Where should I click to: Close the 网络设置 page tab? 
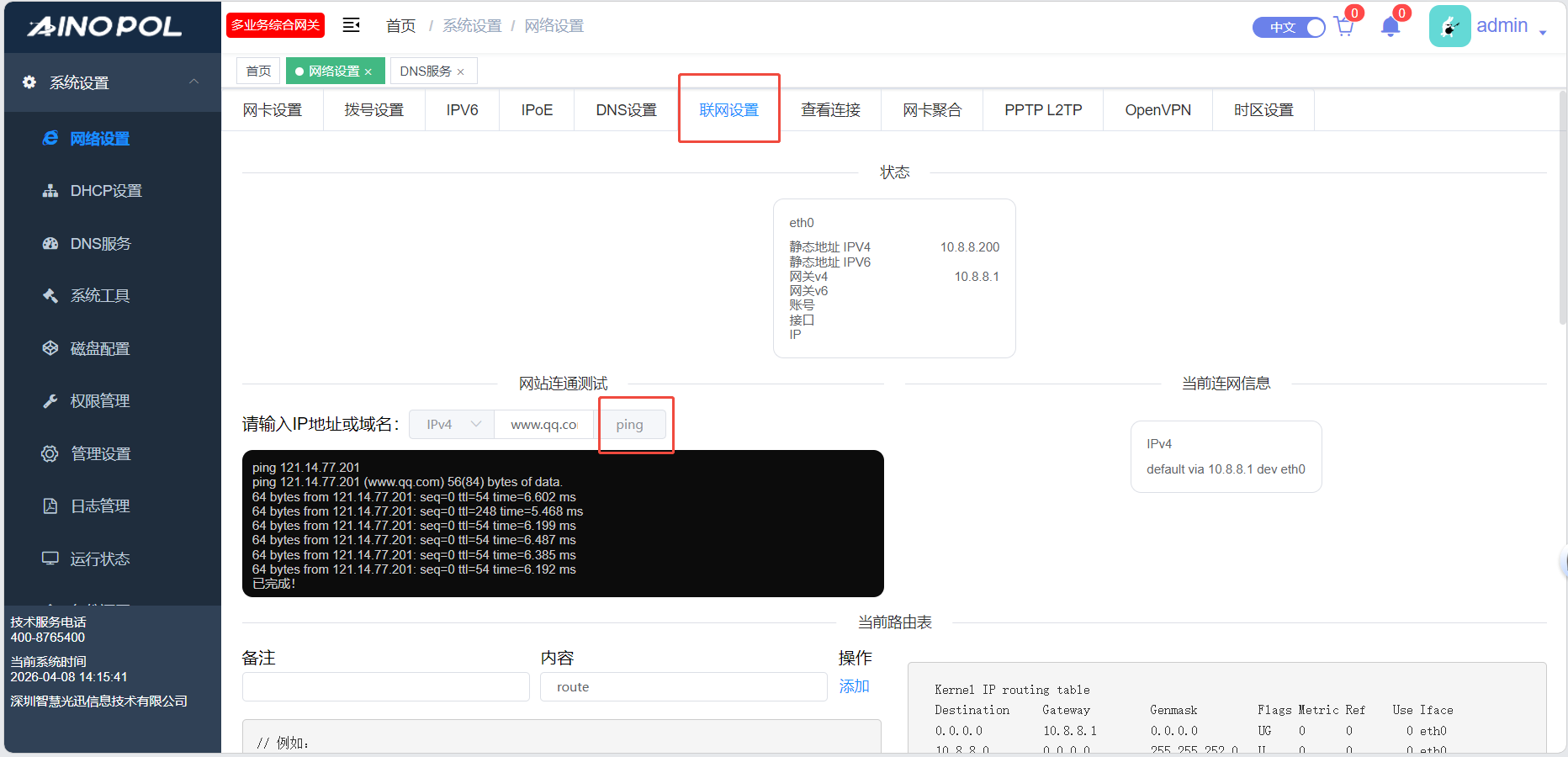(368, 72)
